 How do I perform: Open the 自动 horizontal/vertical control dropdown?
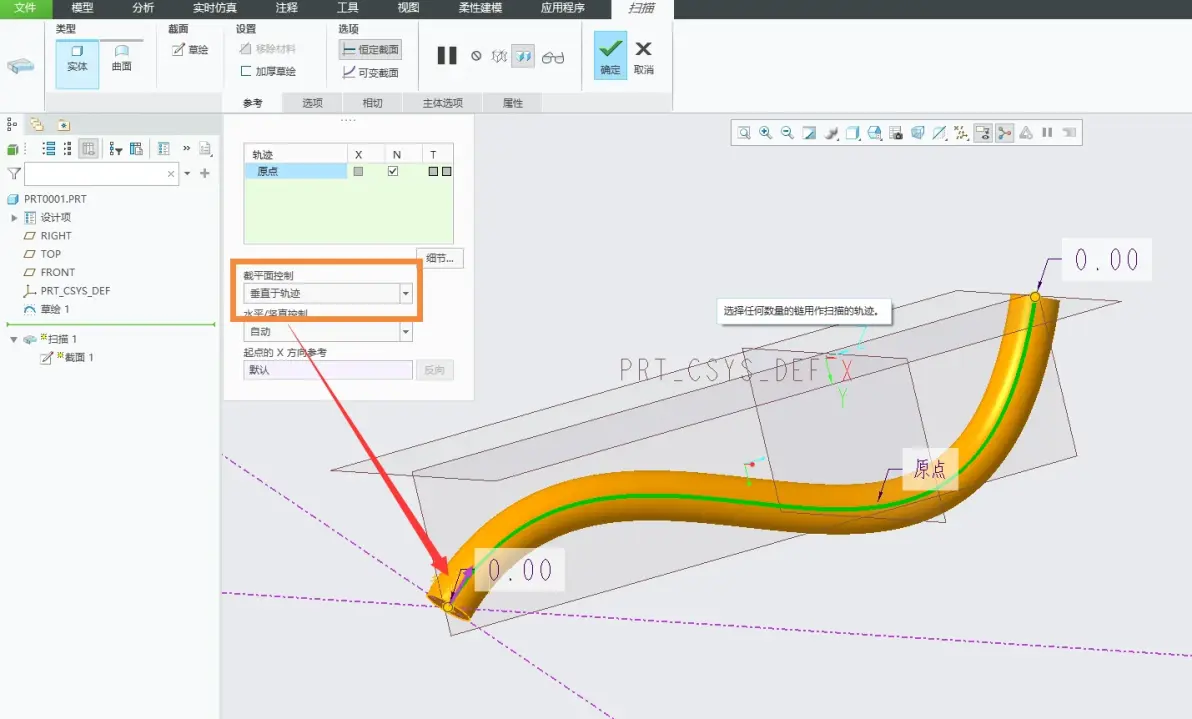[406, 331]
